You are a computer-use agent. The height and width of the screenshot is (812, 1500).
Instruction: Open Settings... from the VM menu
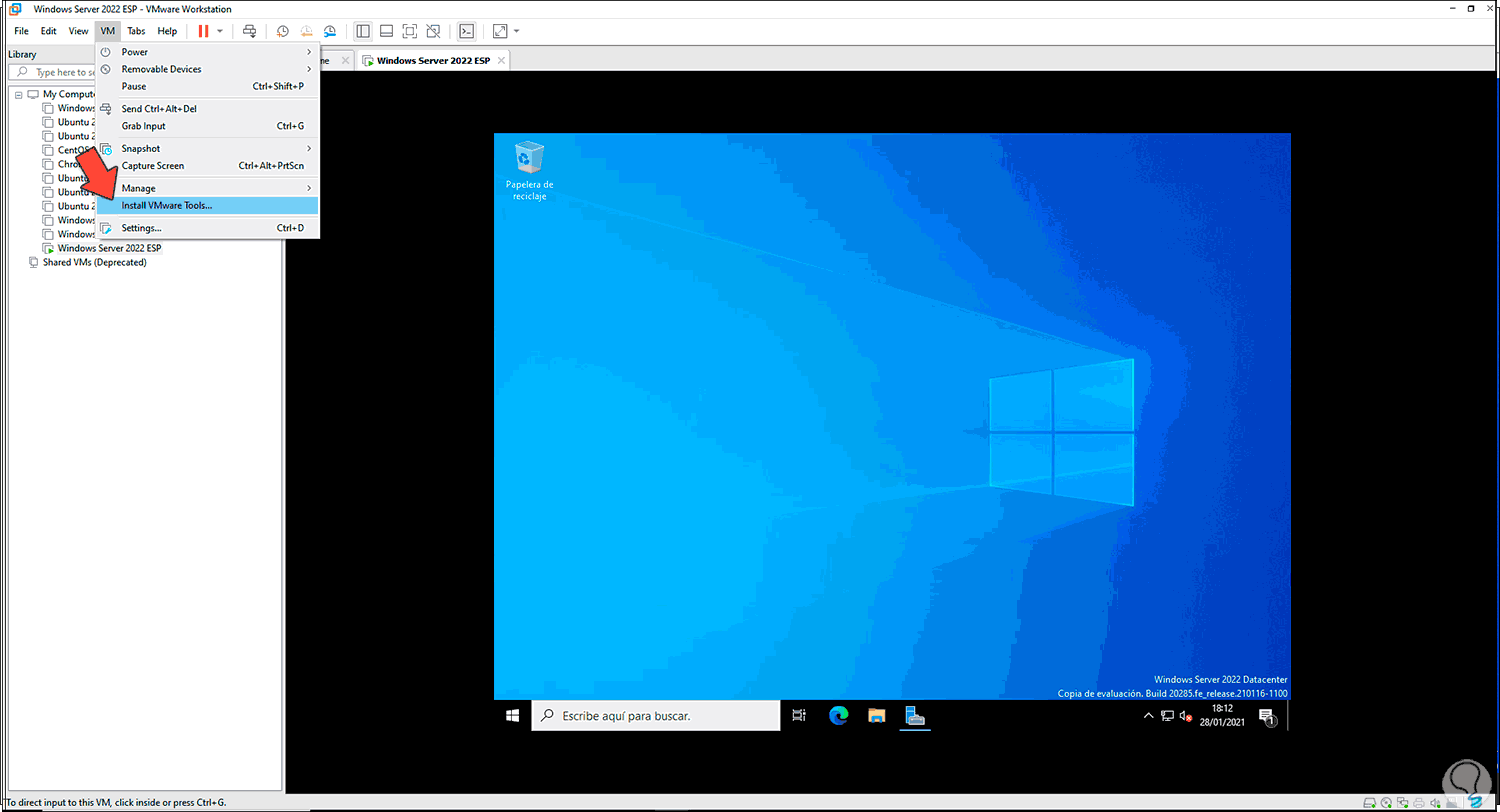(207, 228)
